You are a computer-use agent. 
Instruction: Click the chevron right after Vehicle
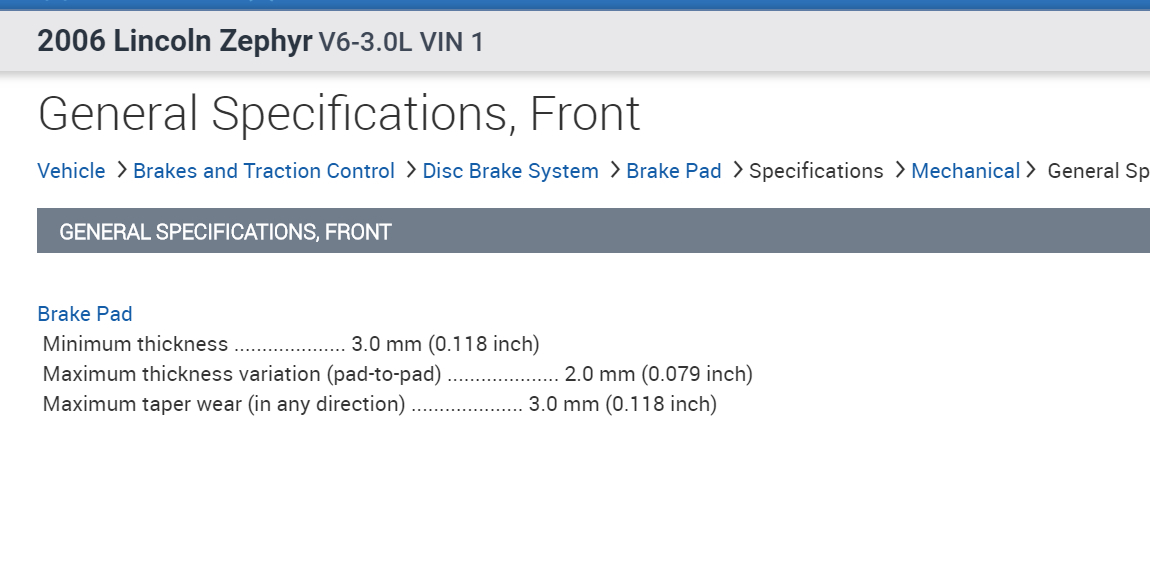[x=122, y=170]
